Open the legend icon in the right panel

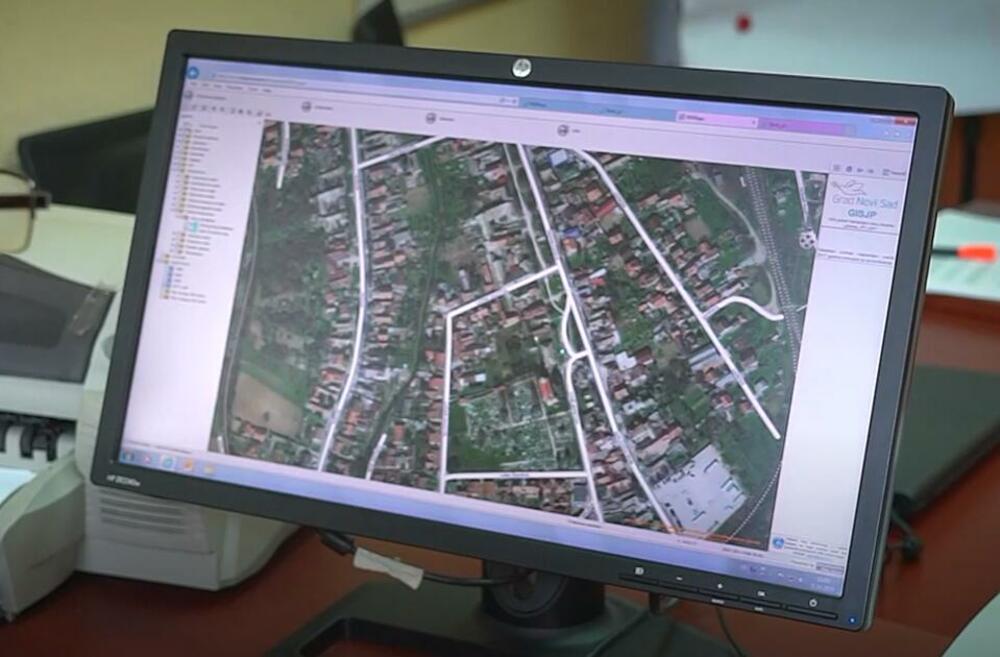[x=849, y=167]
